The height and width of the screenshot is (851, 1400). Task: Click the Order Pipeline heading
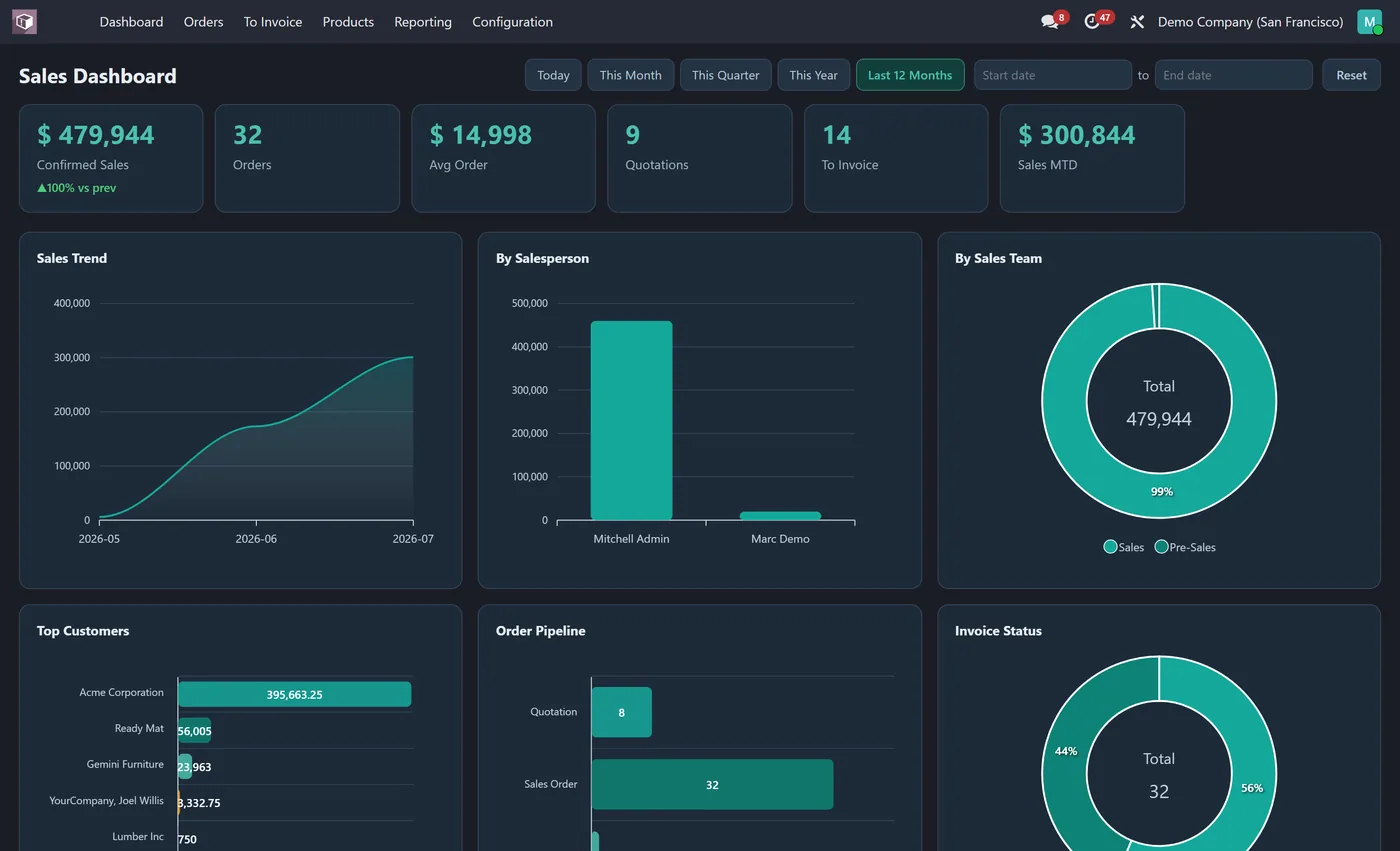[x=541, y=631]
